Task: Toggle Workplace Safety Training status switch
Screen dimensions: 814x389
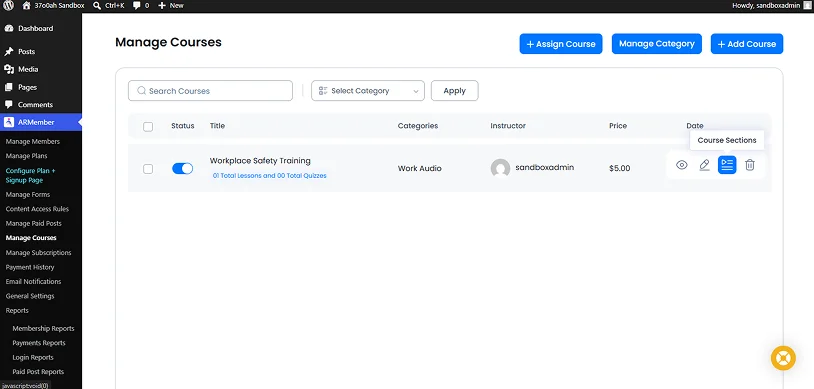Action: pyautogui.click(x=182, y=168)
